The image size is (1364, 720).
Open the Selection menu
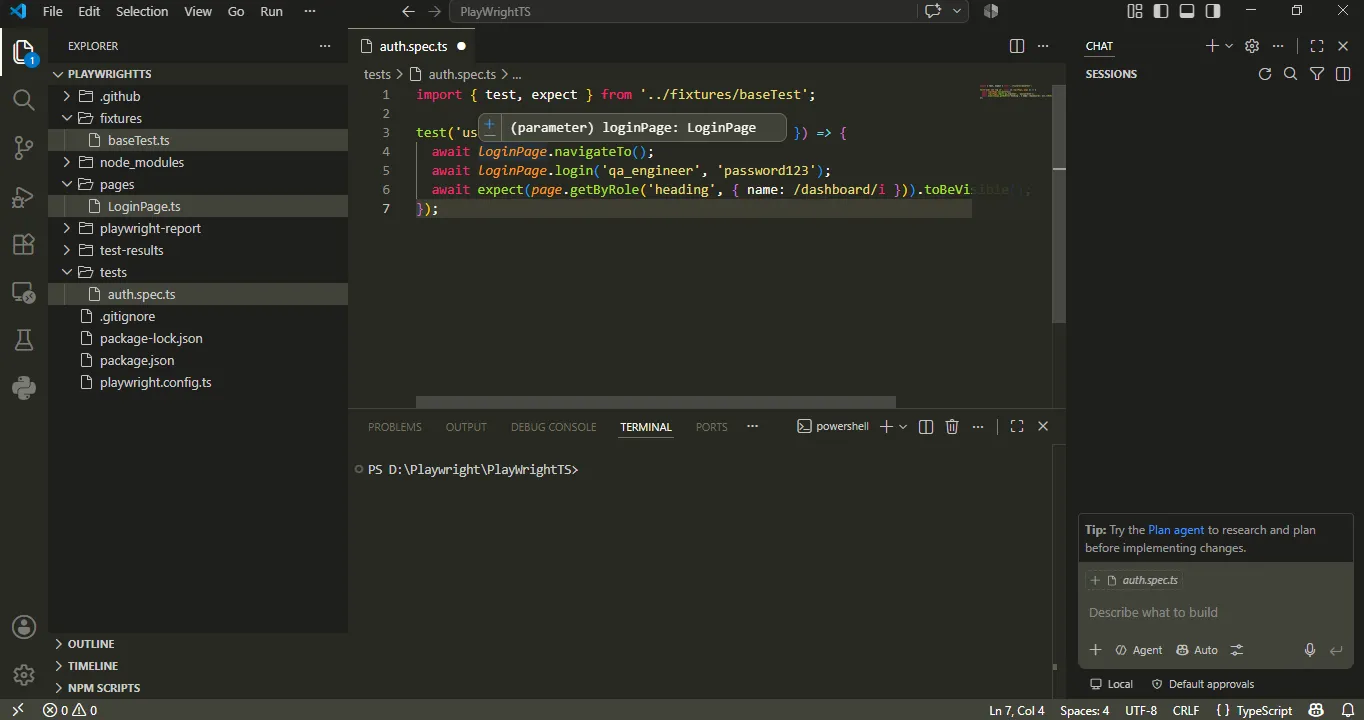point(142,12)
